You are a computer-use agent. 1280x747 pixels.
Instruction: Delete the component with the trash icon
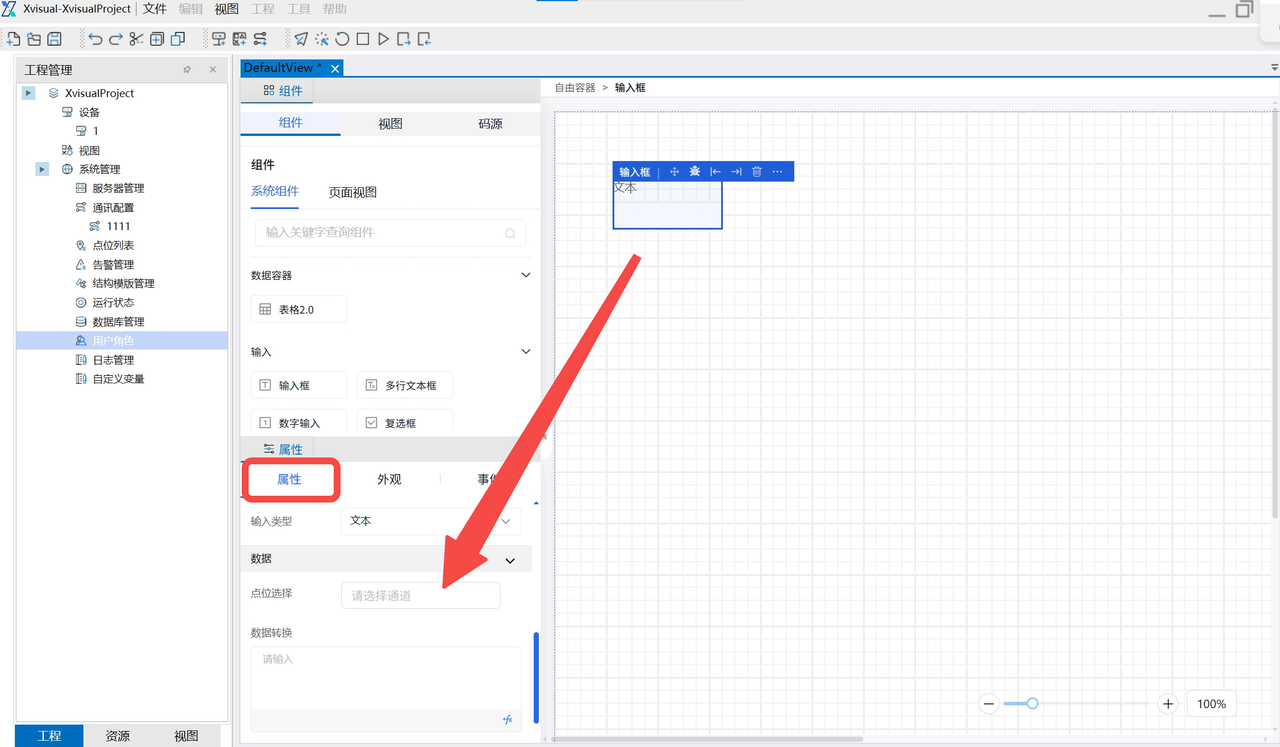point(757,172)
